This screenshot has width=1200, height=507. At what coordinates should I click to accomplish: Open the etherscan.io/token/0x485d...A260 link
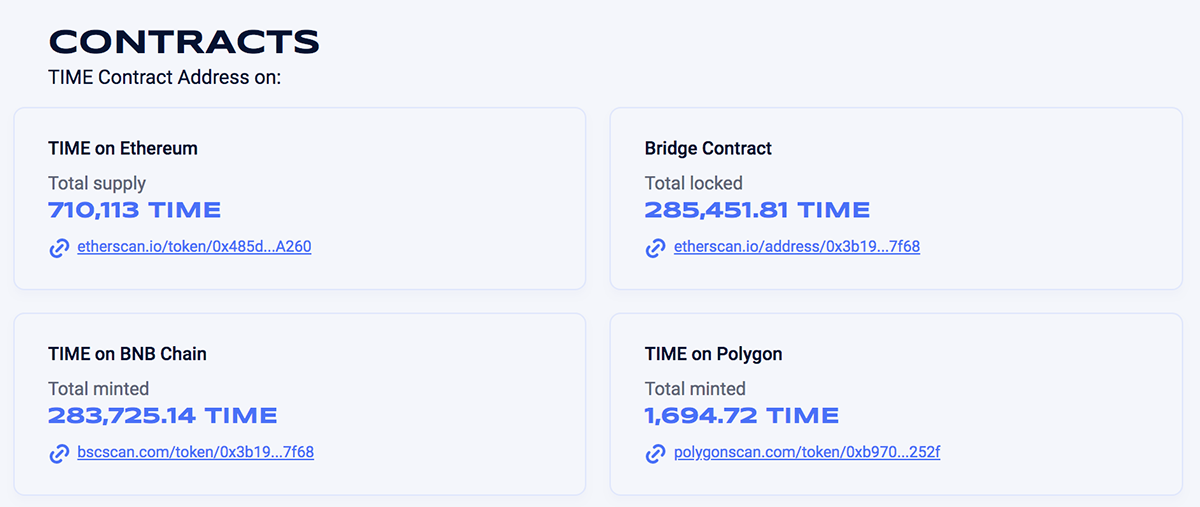click(194, 246)
